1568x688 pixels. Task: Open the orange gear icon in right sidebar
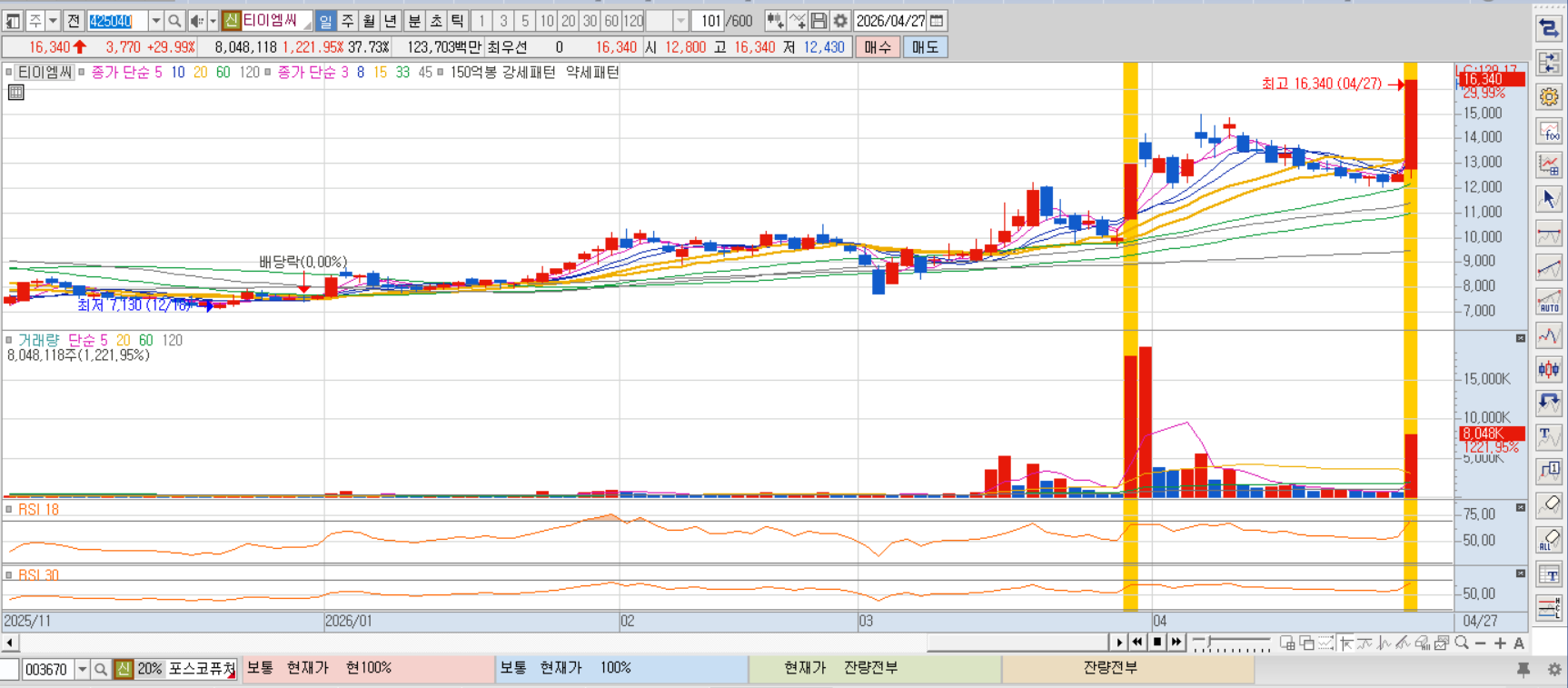coord(1549,96)
